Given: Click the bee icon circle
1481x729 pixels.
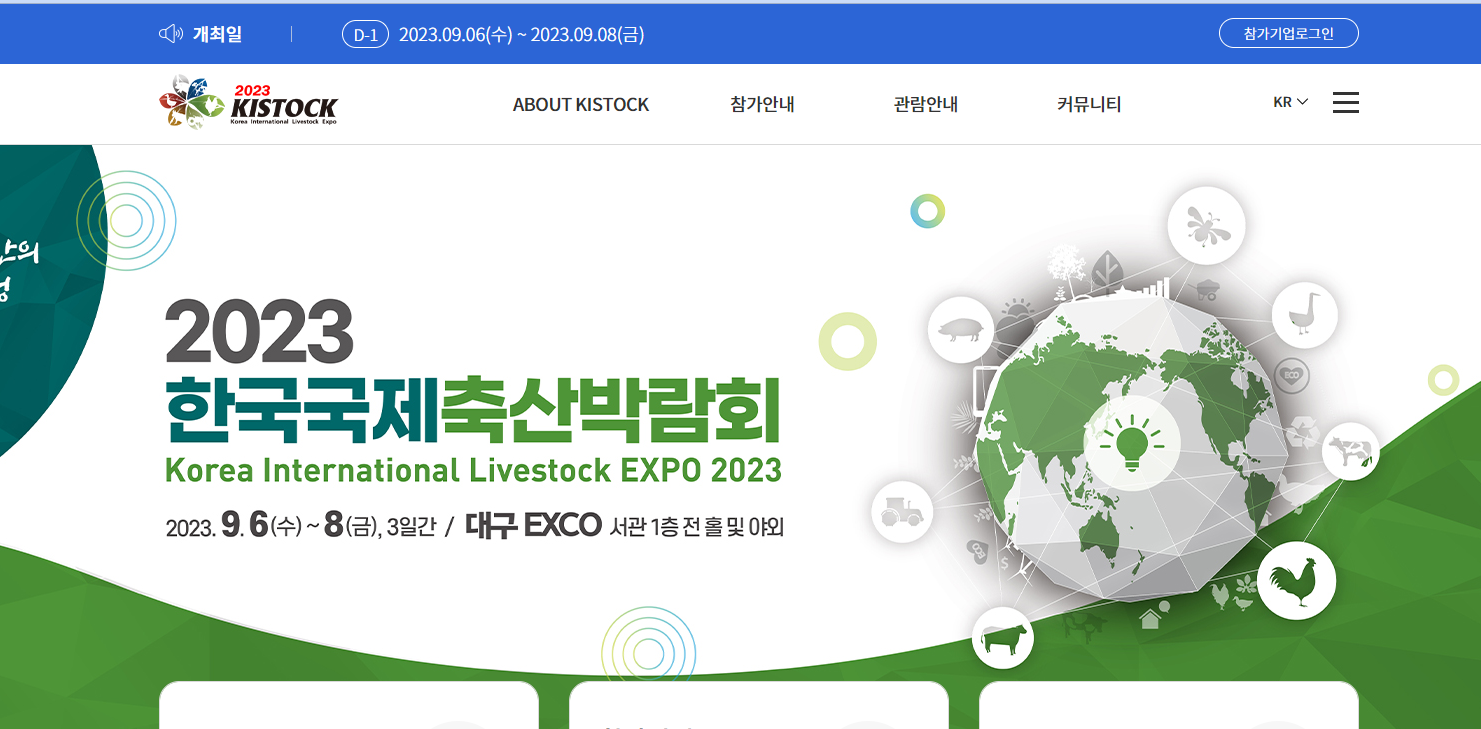Looking at the screenshot, I should click(x=1206, y=226).
